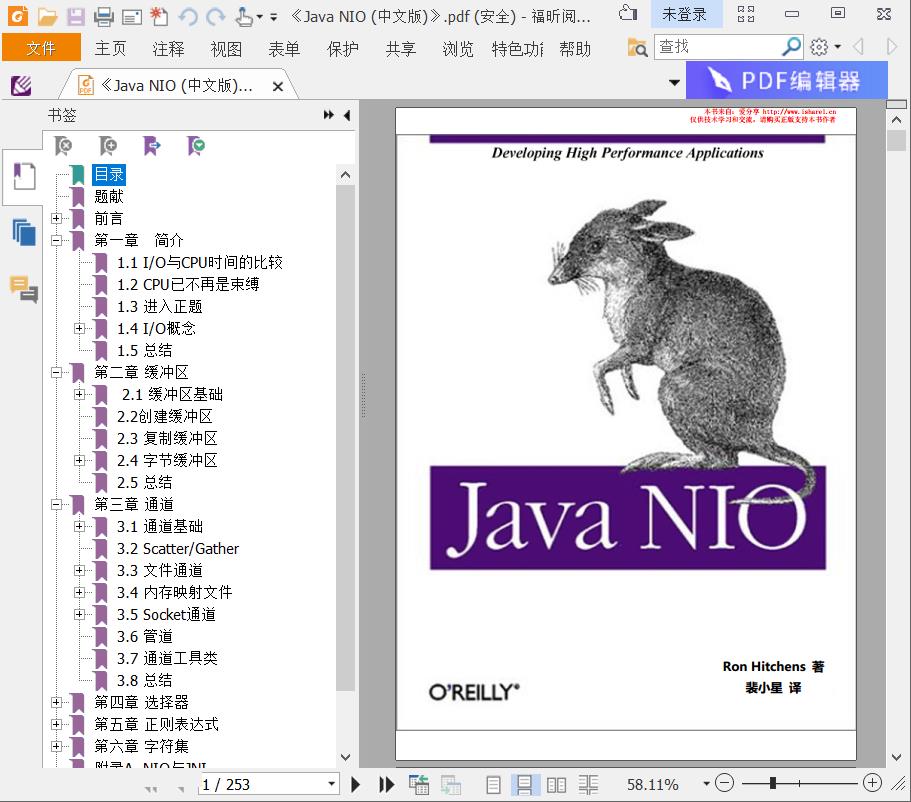Click the 未登录 login button

pos(684,14)
